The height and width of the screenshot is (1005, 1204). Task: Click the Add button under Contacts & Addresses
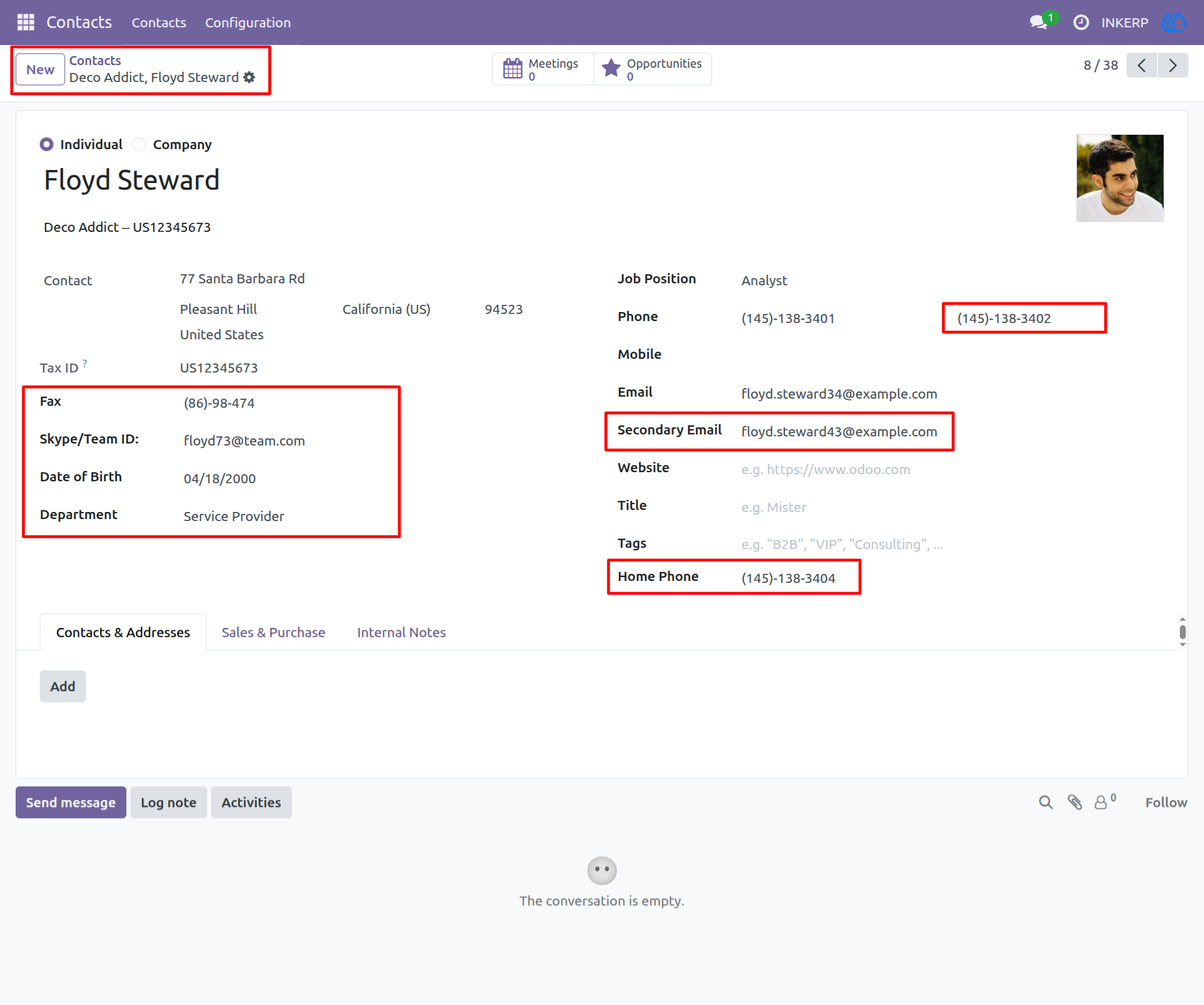pos(63,687)
